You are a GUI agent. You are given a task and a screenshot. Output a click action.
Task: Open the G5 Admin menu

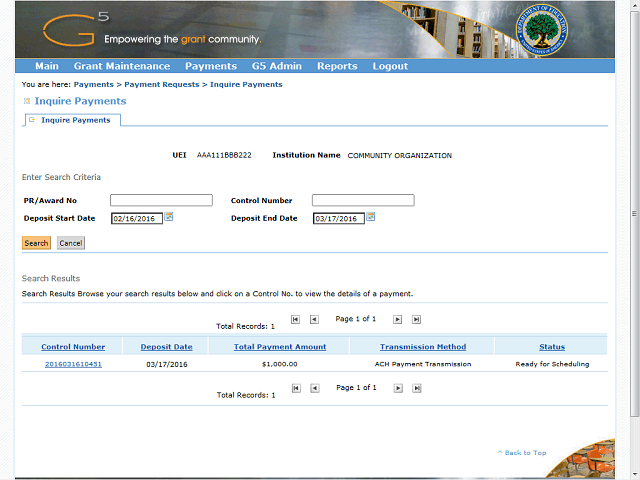pos(277,66)
